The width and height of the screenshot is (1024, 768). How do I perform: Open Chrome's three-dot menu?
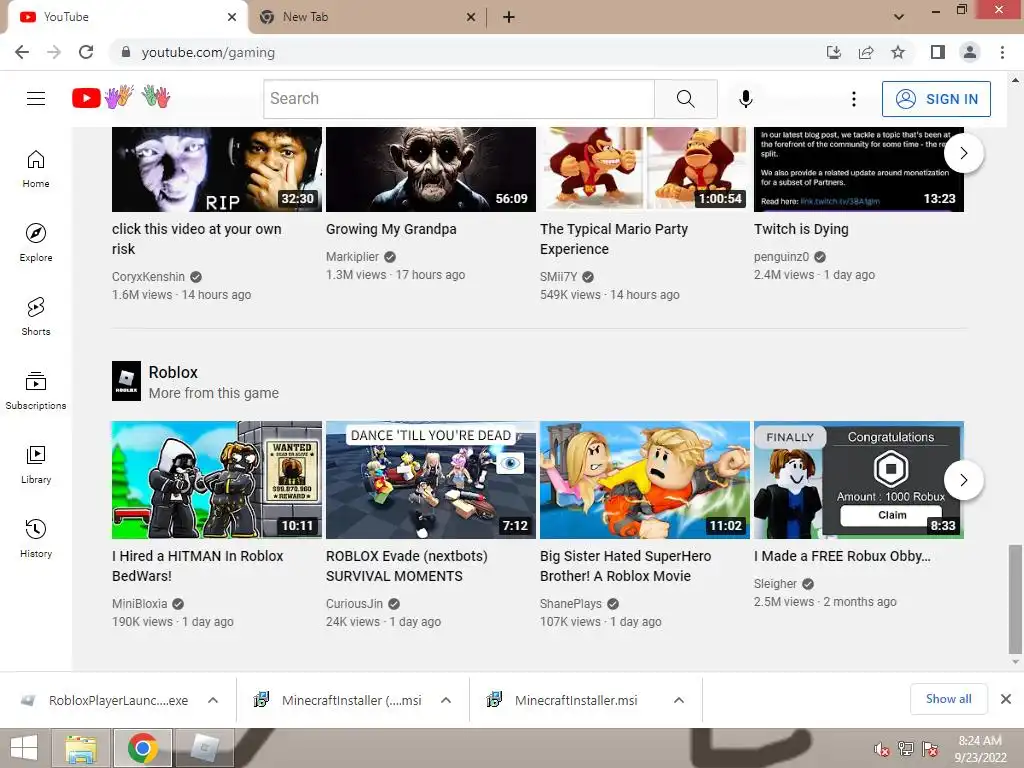(x=1002, y=52)
